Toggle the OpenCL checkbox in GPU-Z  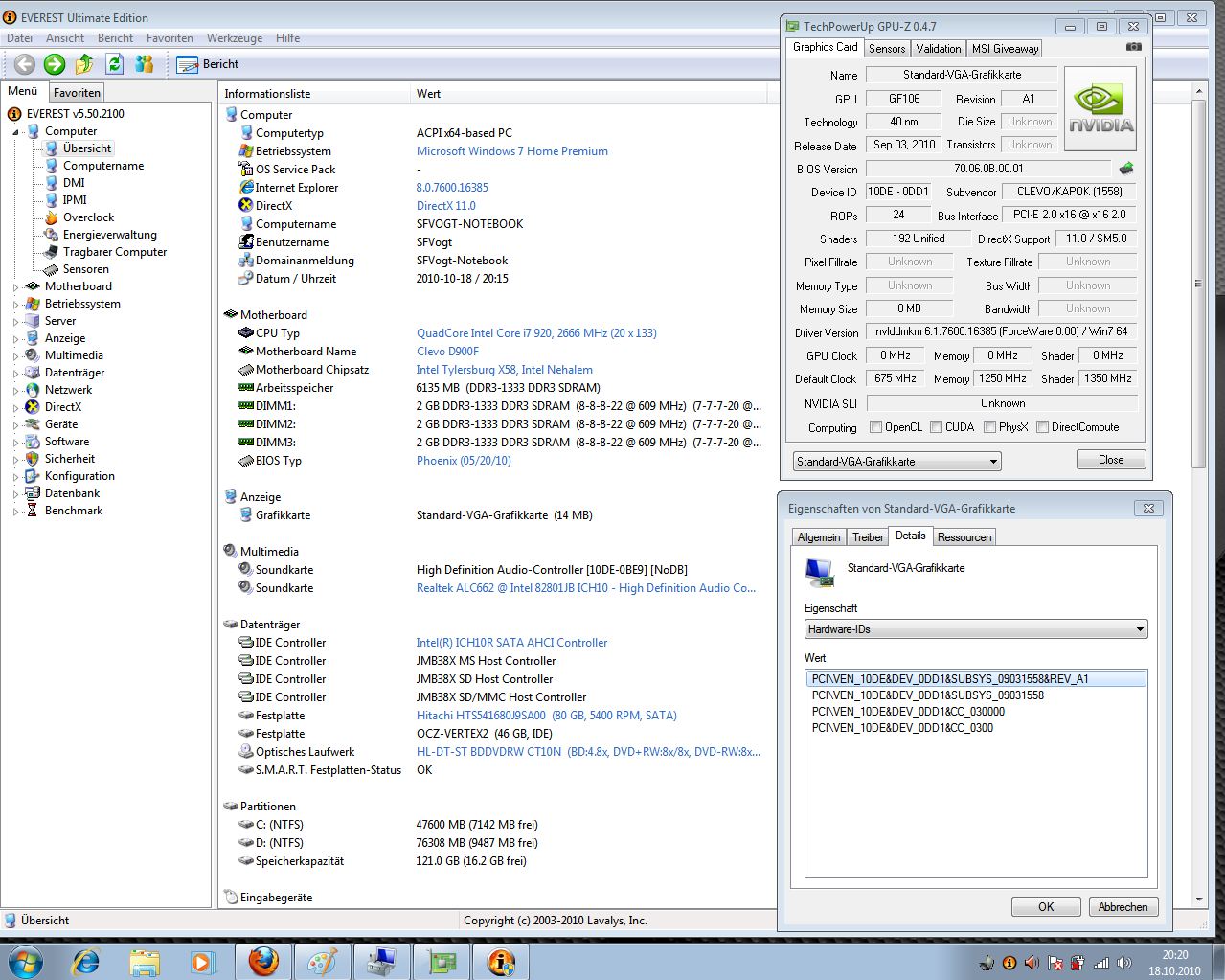pos(875,427)
